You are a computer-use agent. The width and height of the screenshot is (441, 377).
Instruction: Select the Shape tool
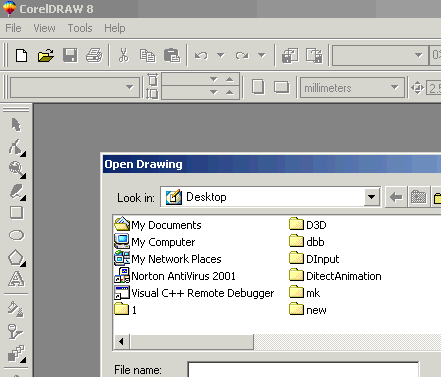point(17,147)
